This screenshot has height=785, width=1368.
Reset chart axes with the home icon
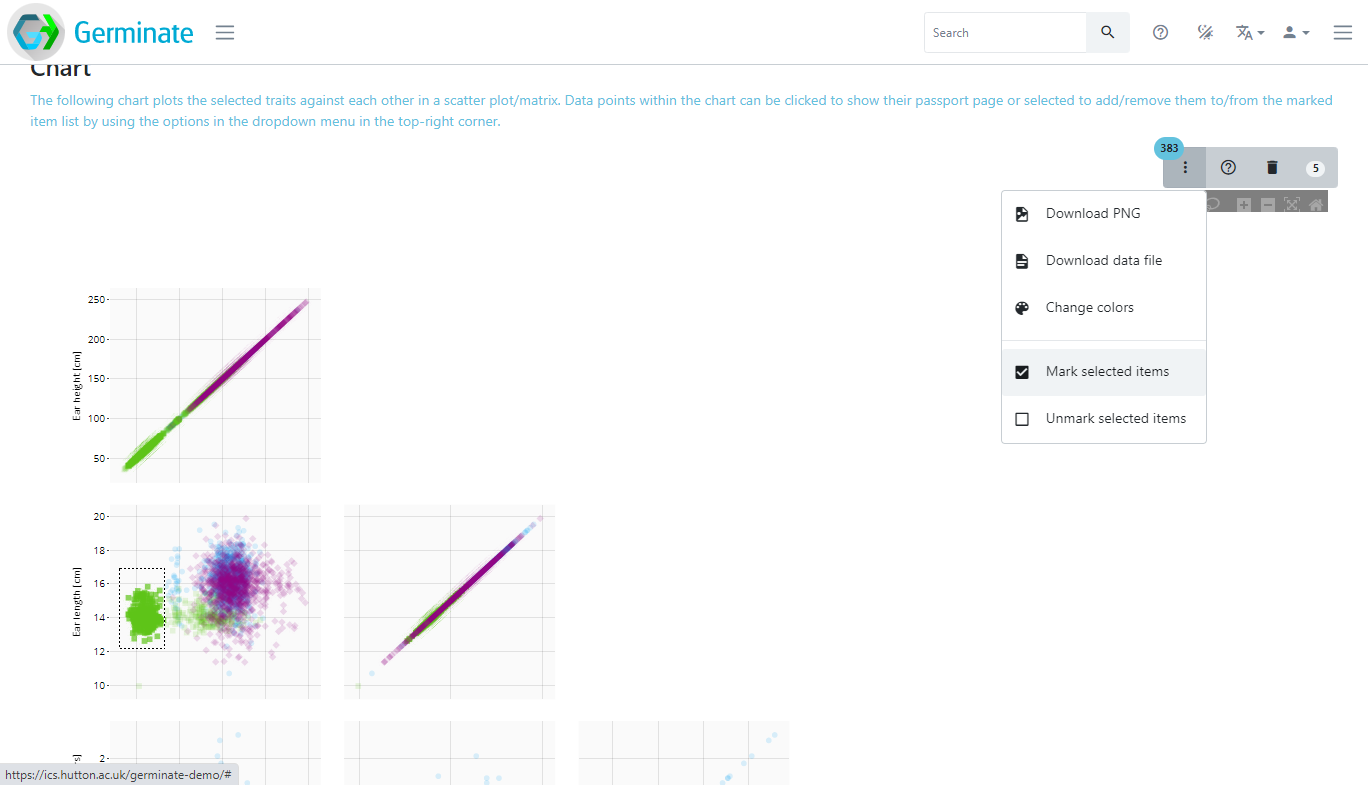1316,204
